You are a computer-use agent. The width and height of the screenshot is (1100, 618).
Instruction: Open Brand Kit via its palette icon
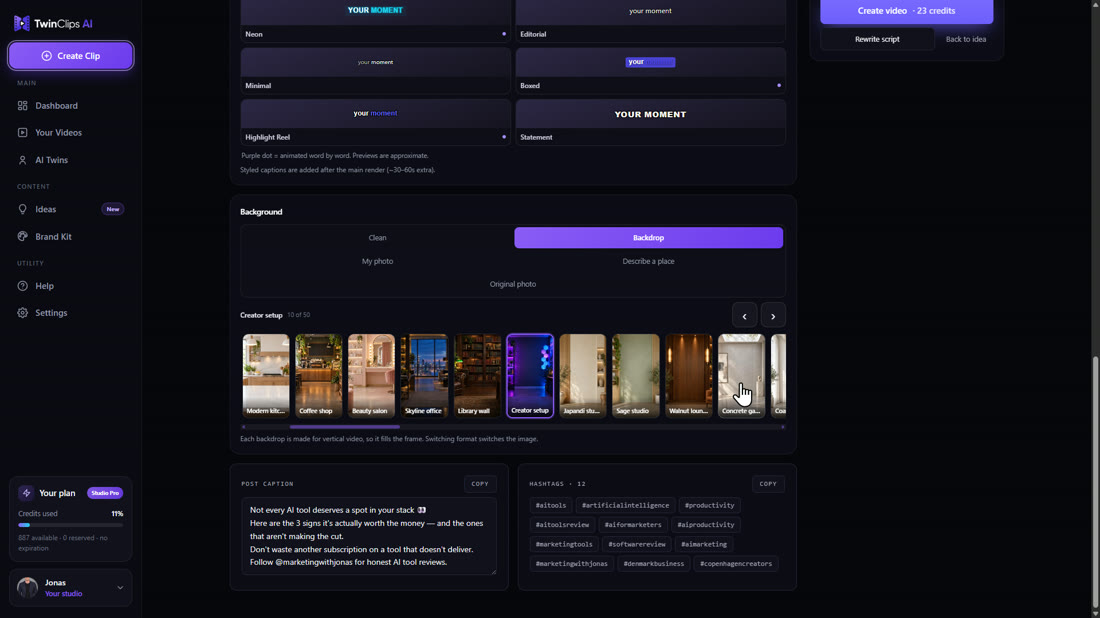22,236
